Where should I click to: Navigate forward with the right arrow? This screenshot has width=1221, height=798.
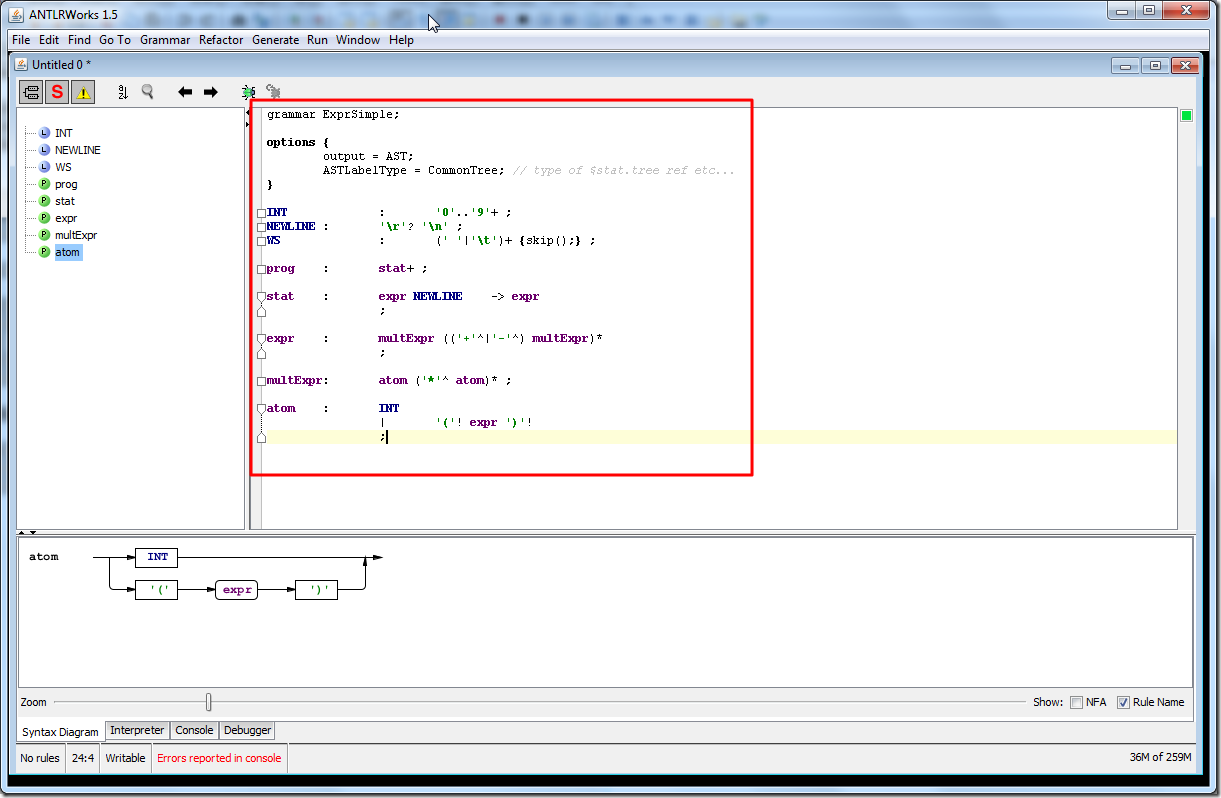[211, 92]
